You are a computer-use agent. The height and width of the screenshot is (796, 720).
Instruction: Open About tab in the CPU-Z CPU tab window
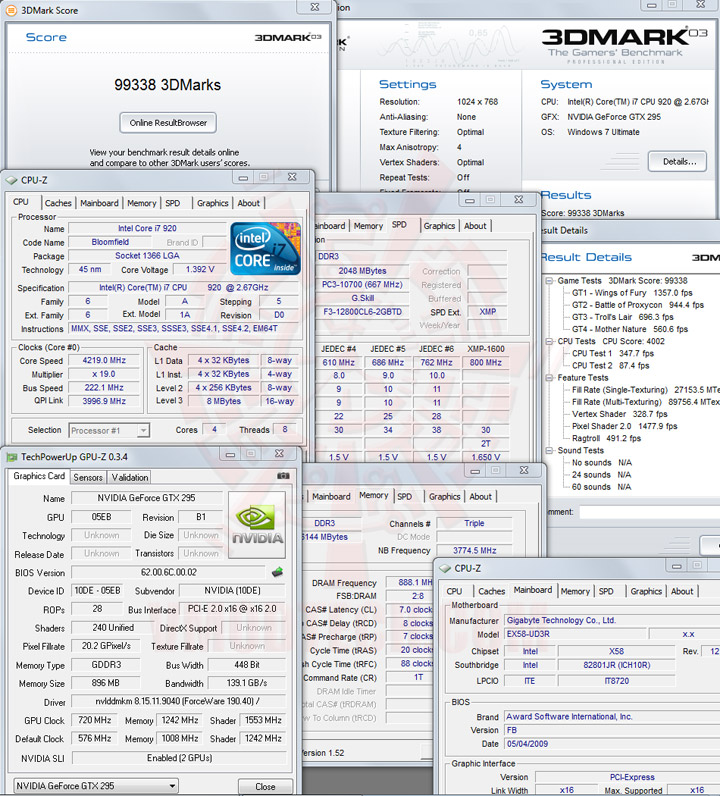click(x=249, y=203)
